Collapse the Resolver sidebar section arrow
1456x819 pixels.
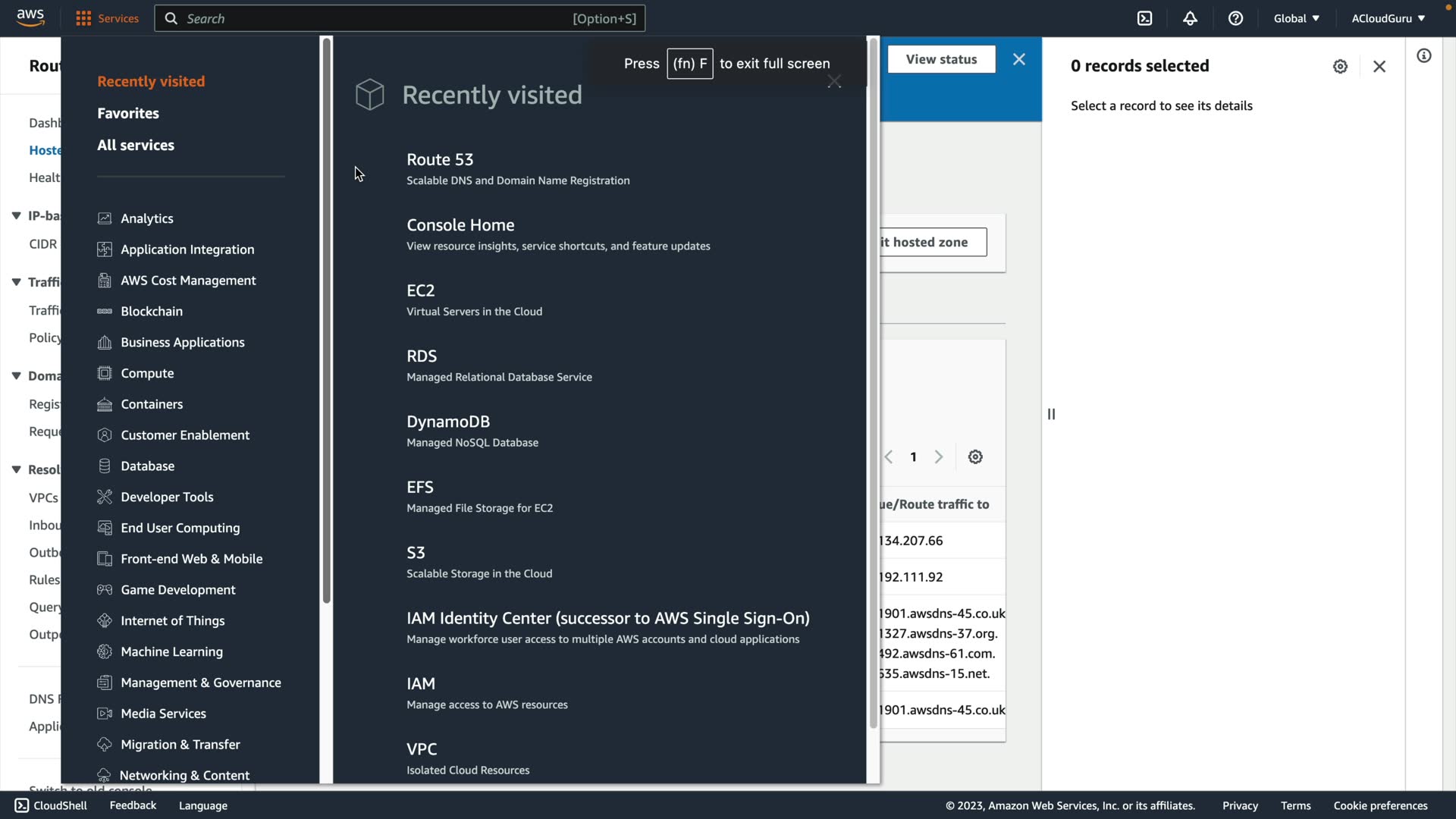16,469
